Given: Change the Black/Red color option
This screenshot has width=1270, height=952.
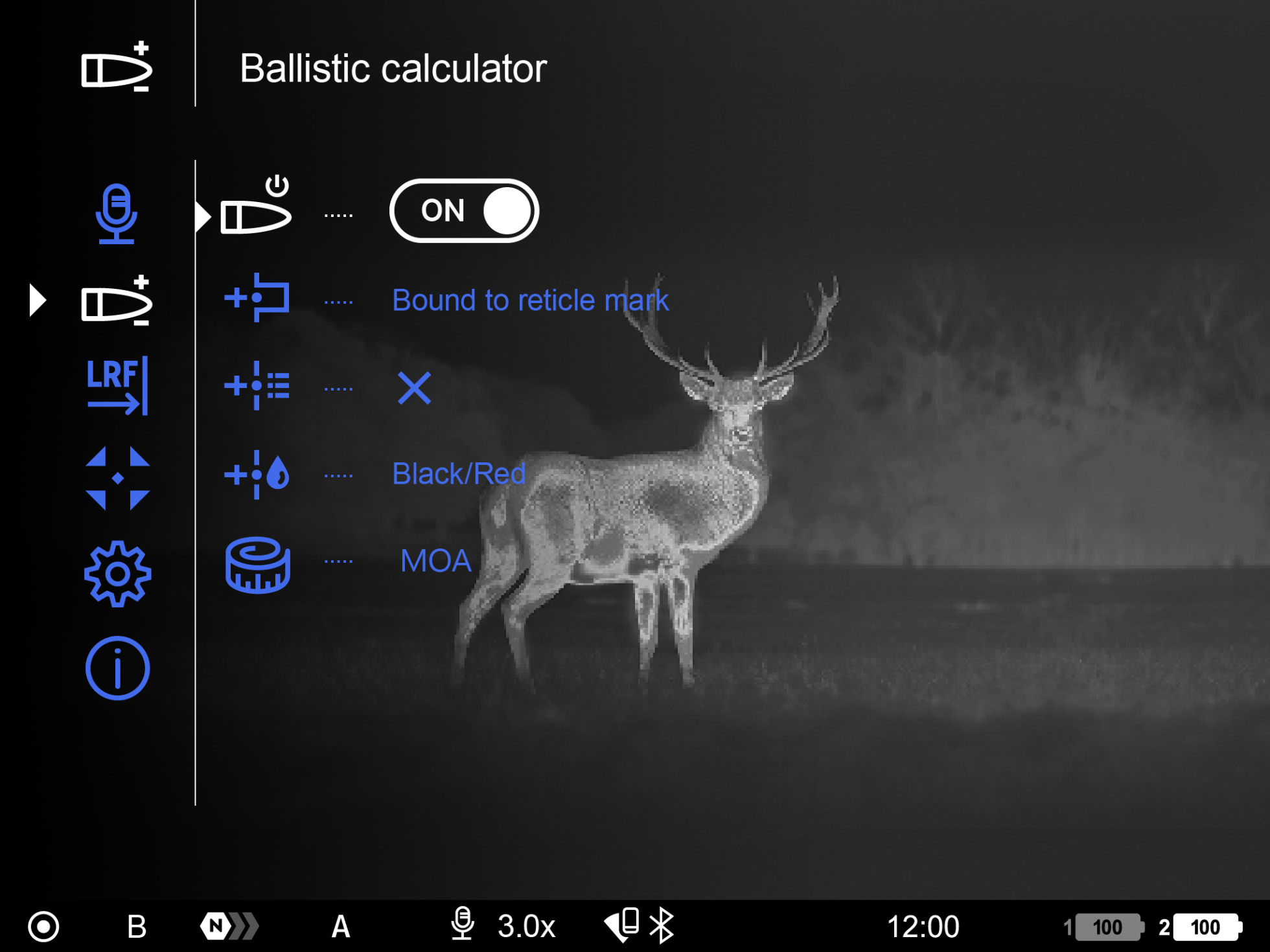Looking at the screenshot, I should 458,474.
